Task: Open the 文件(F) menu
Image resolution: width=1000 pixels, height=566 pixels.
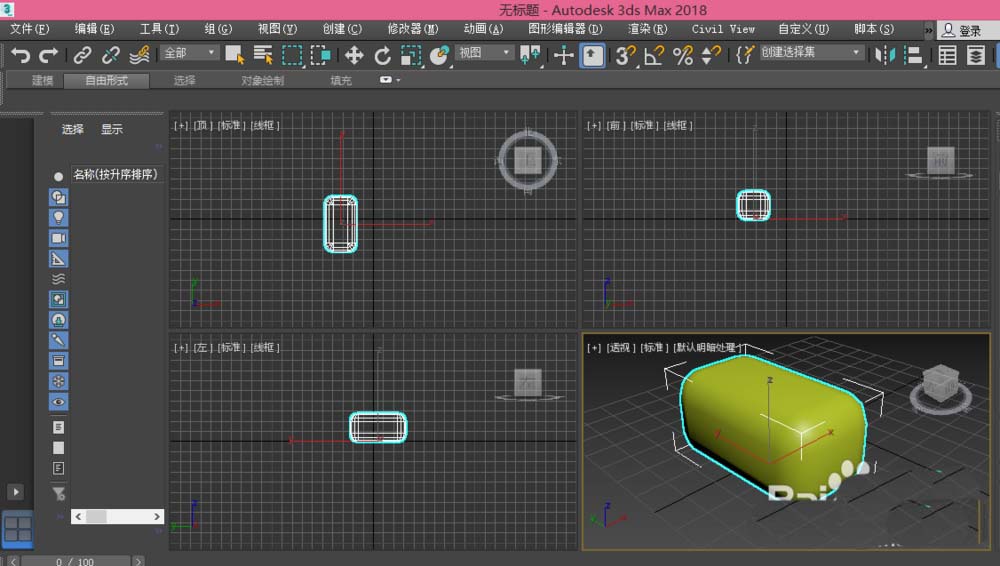Action: (29, 29)
